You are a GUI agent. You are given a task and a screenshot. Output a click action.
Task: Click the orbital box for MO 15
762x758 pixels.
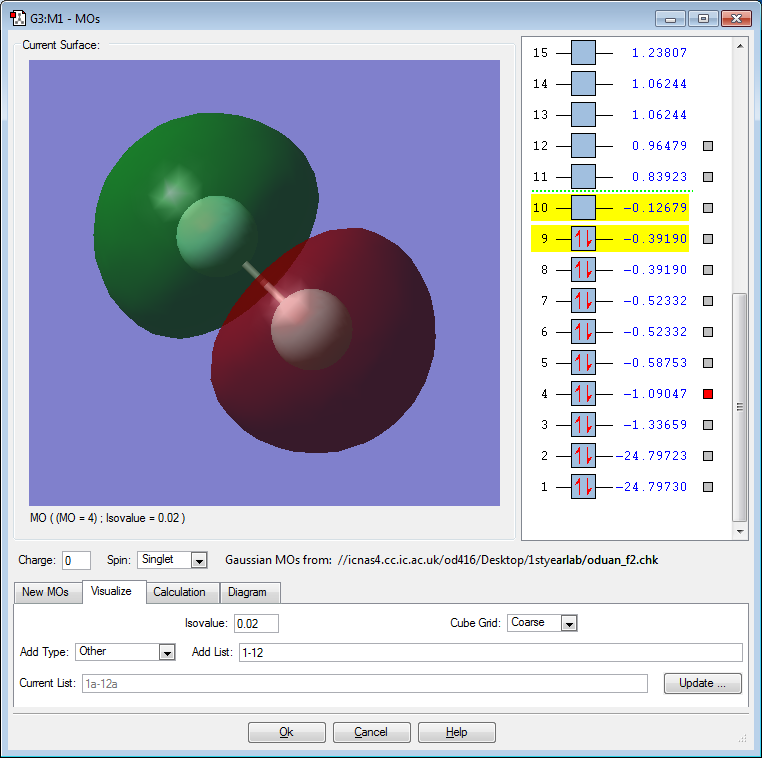tap(583, 52)
